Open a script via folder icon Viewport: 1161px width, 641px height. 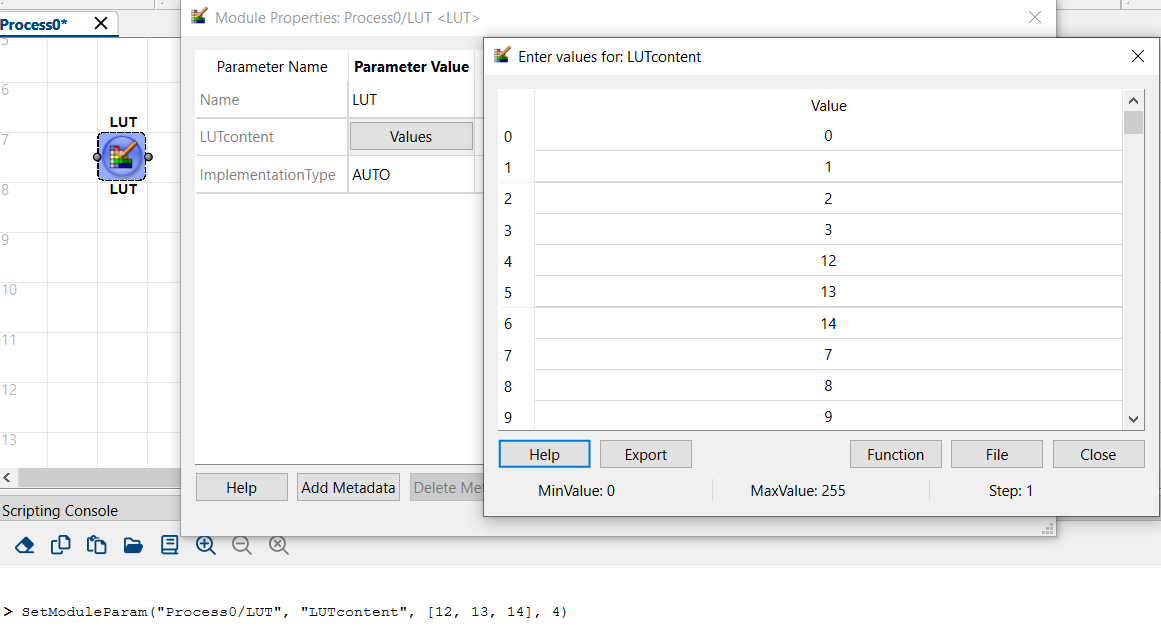133,545
